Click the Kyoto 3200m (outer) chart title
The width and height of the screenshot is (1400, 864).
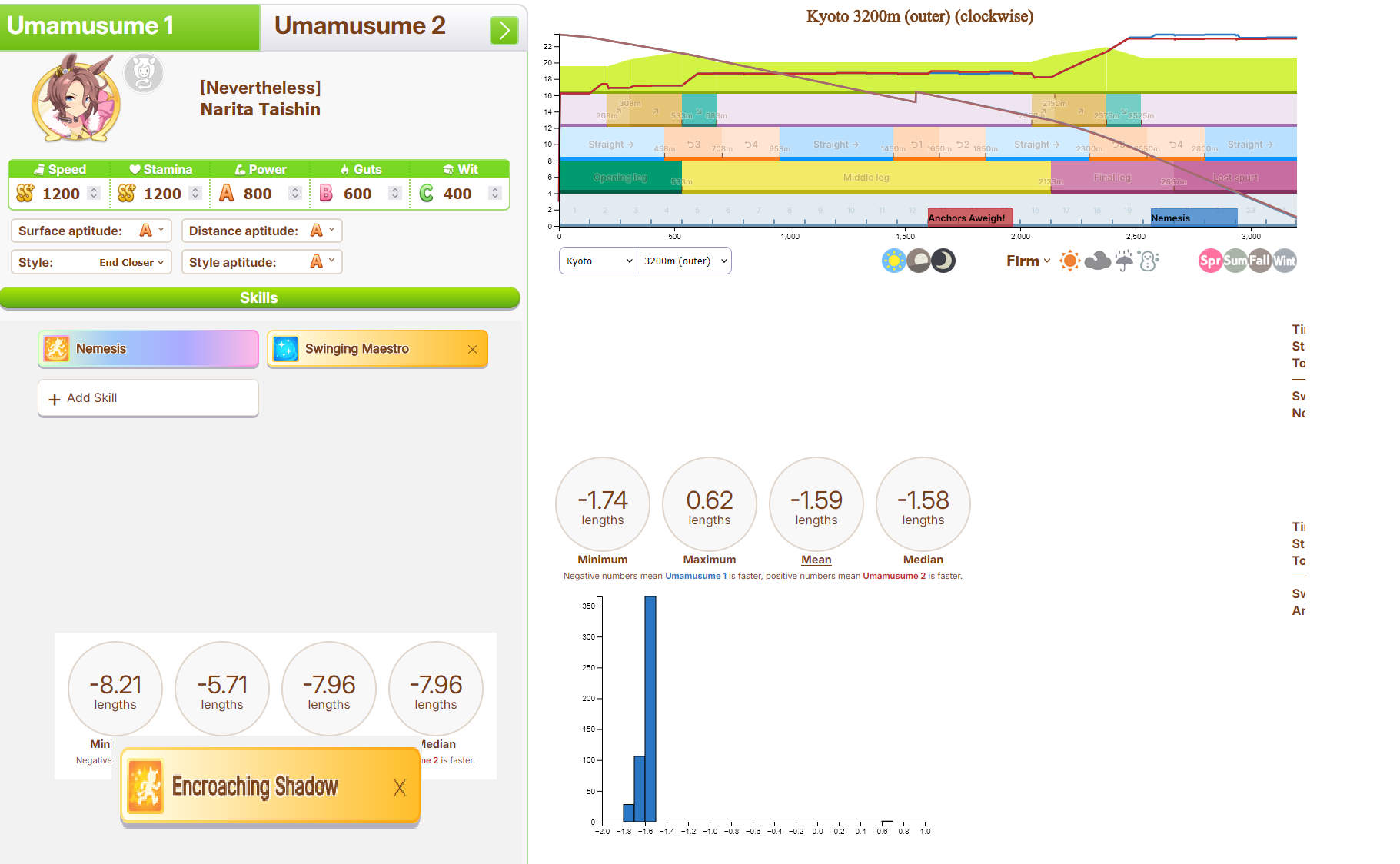click(919, 16)
